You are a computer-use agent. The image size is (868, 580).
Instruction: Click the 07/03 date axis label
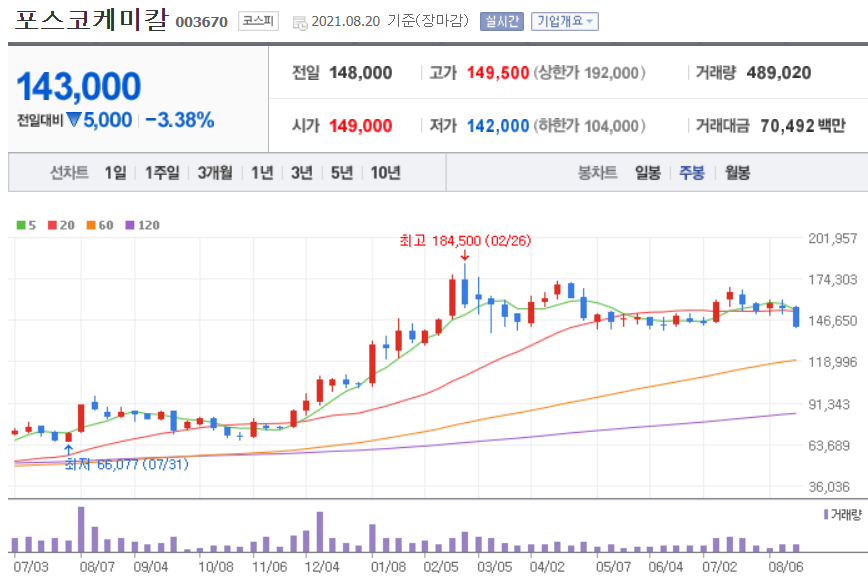[x=31, y=567]
